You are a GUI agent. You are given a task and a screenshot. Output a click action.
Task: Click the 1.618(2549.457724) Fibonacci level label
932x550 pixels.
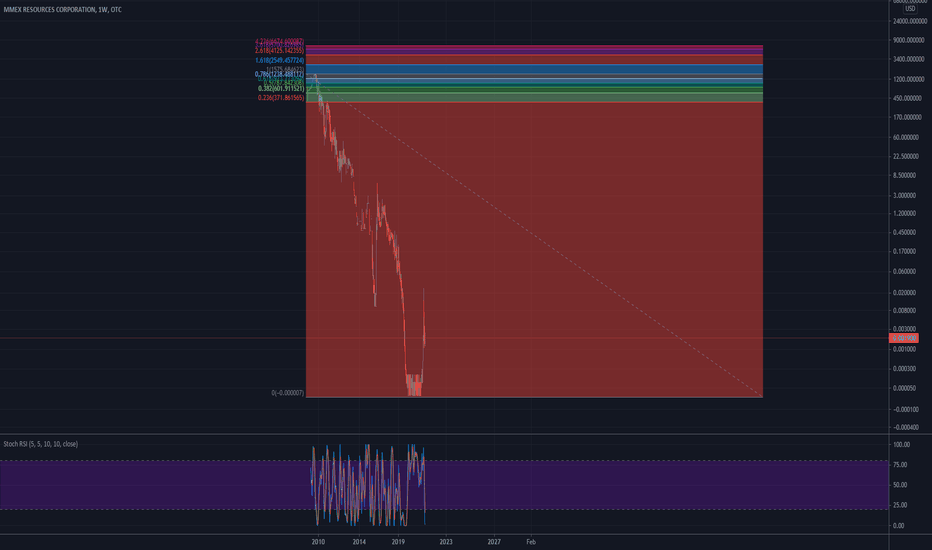[279, 61]
